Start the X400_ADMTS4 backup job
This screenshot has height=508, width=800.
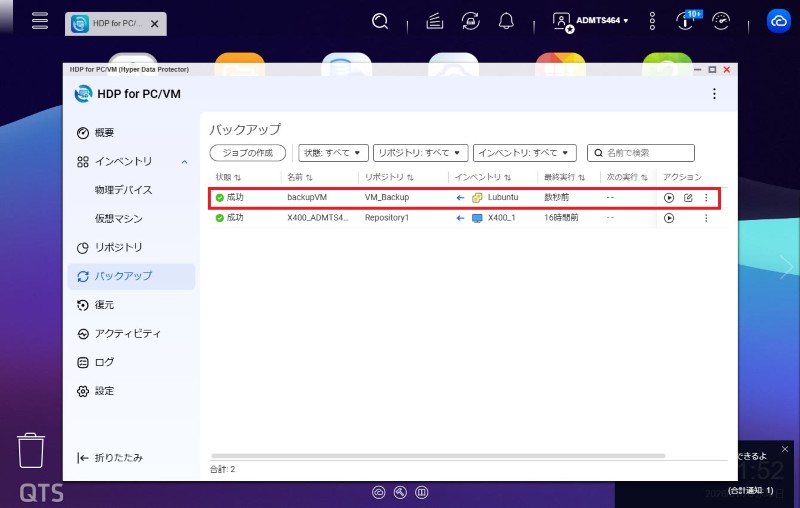669,218
